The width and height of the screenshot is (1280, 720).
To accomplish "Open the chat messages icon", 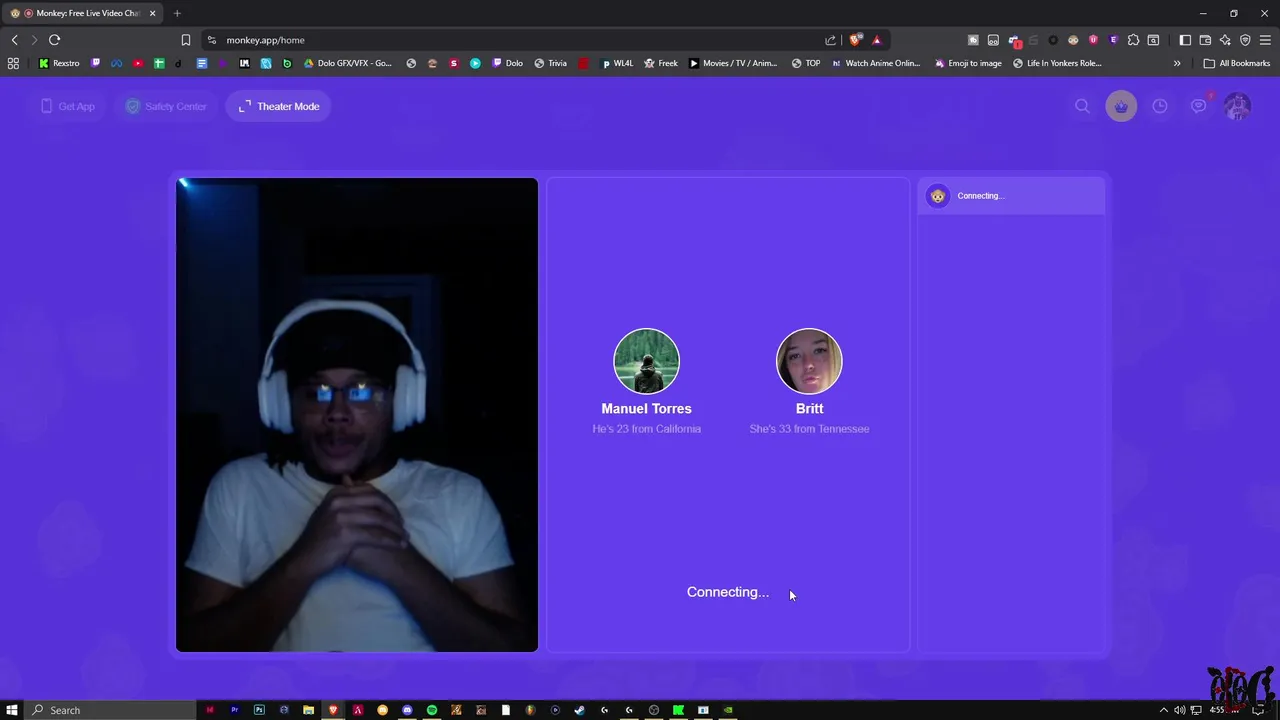I will click(1198, 106).
